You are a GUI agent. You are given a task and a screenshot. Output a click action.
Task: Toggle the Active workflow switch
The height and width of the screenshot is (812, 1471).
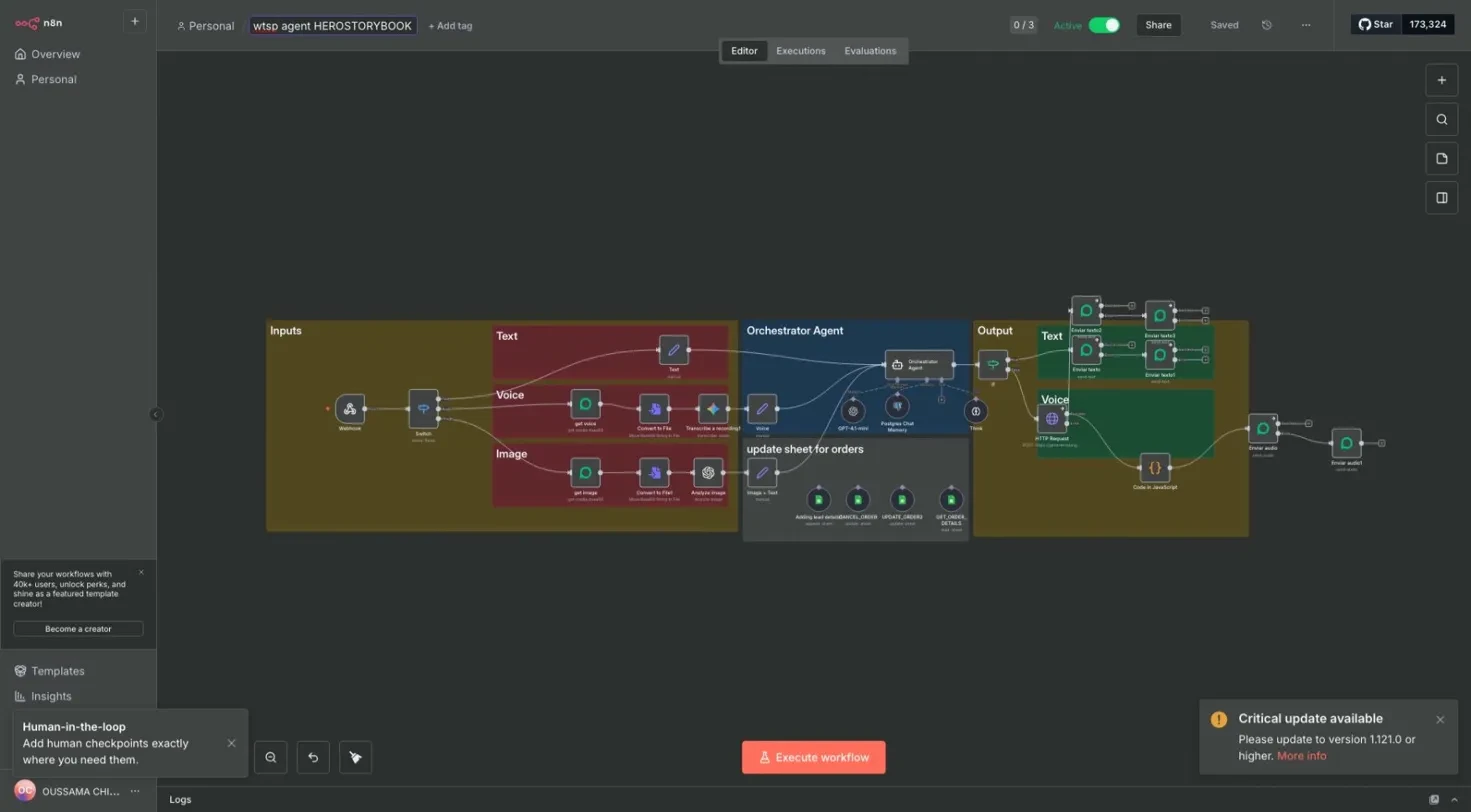[1104, 25]
